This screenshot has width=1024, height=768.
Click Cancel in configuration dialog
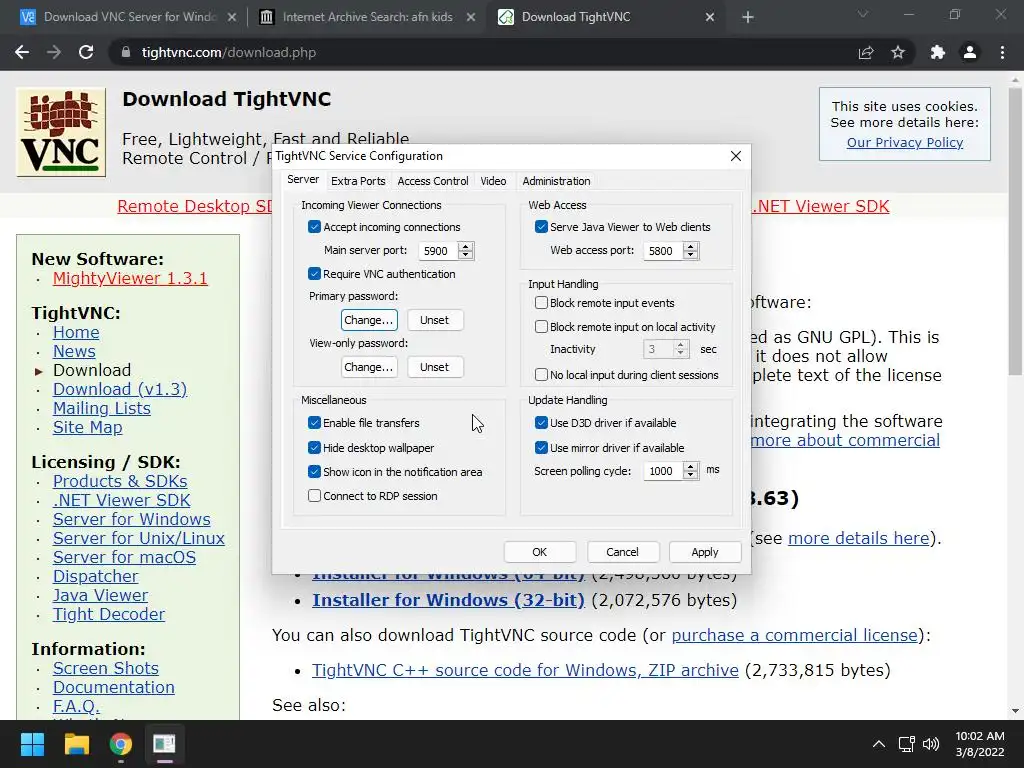pos(622,552)
